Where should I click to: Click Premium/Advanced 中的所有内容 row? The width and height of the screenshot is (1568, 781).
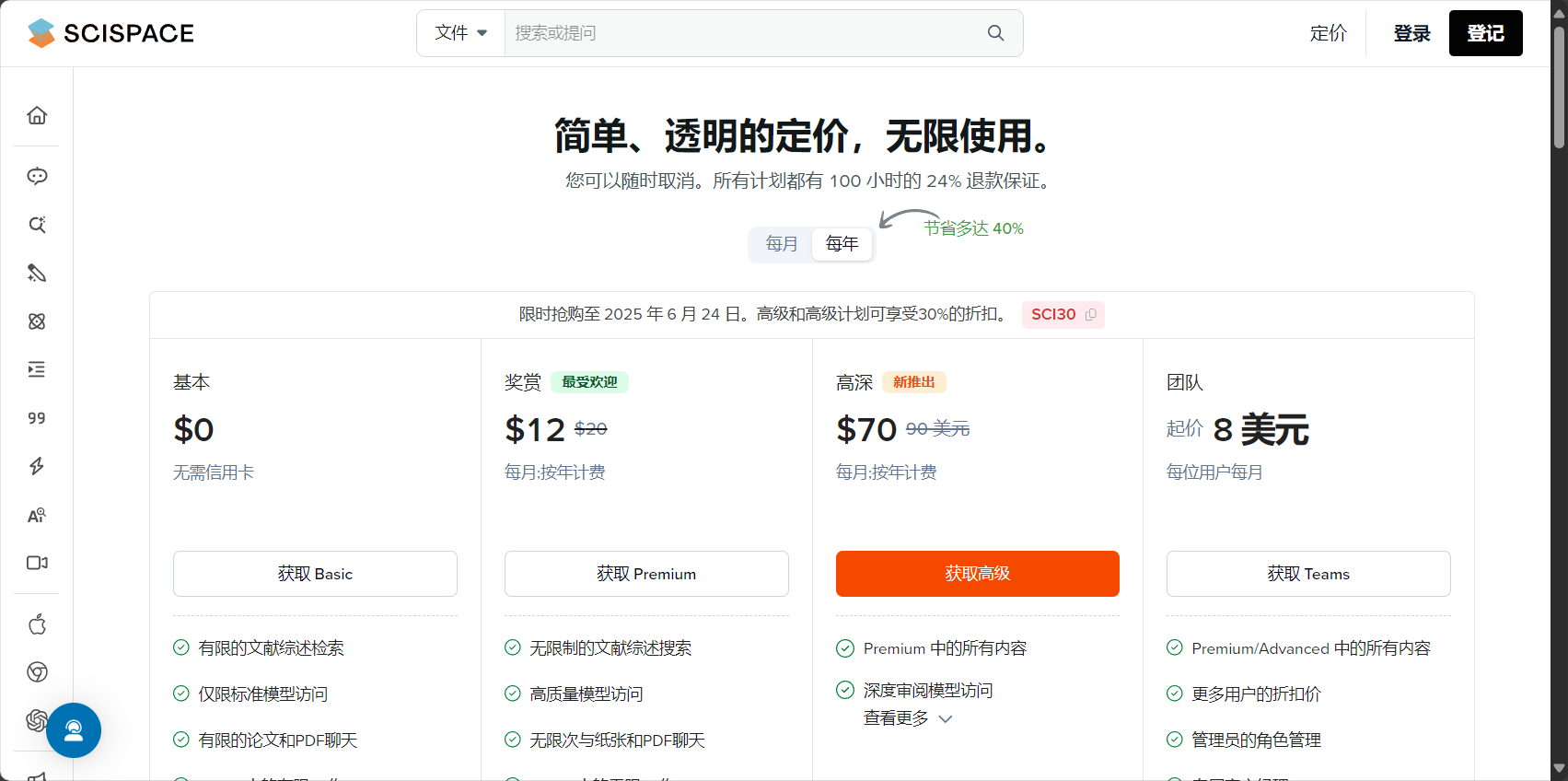pyautogui.click(x=1299, y=648)
